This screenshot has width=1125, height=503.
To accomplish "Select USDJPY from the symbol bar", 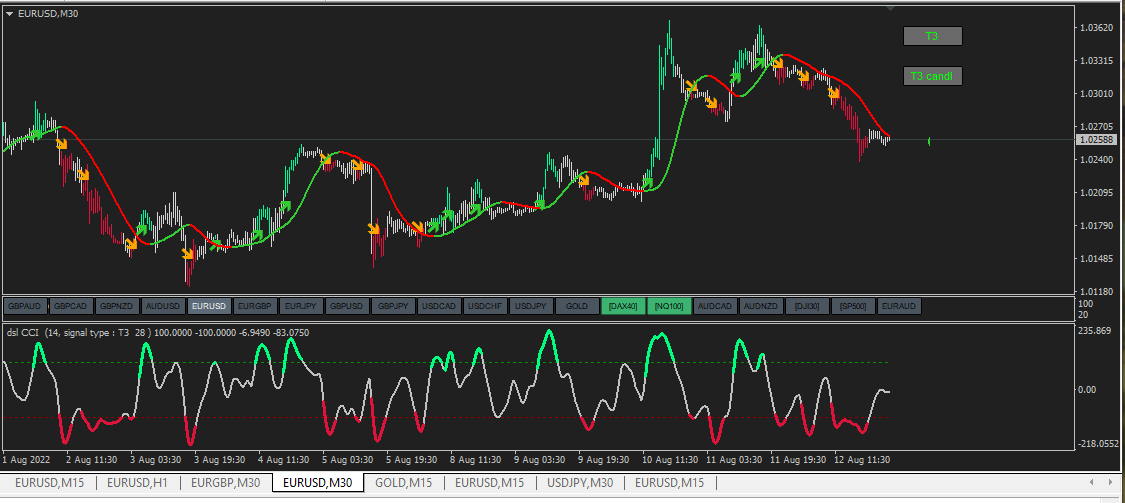I will click(531, 306).
